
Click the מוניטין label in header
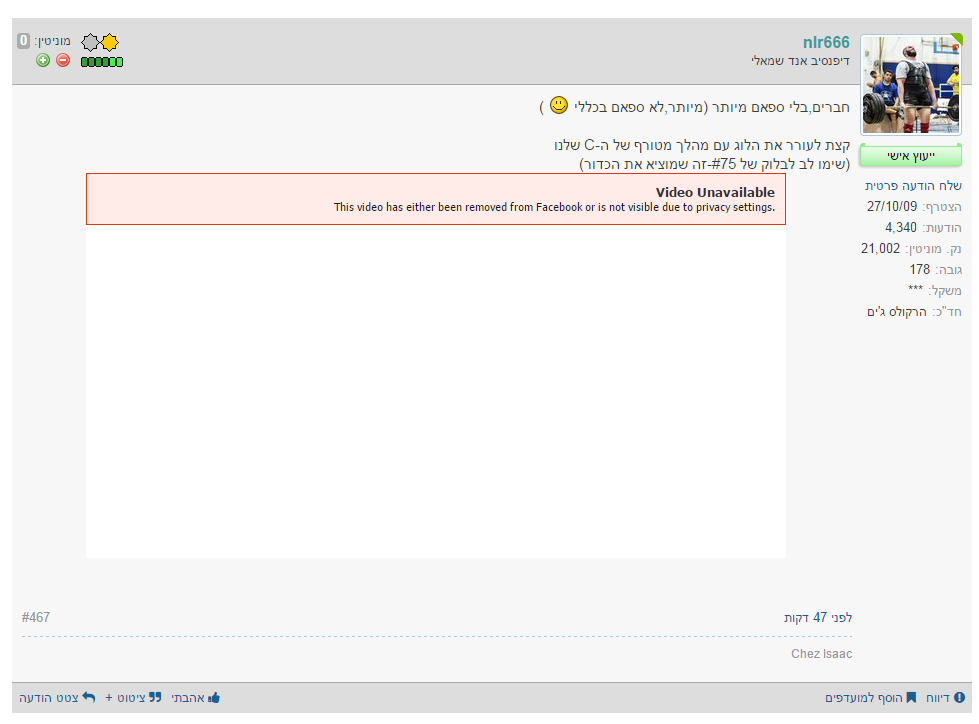(x=52, y=41)
